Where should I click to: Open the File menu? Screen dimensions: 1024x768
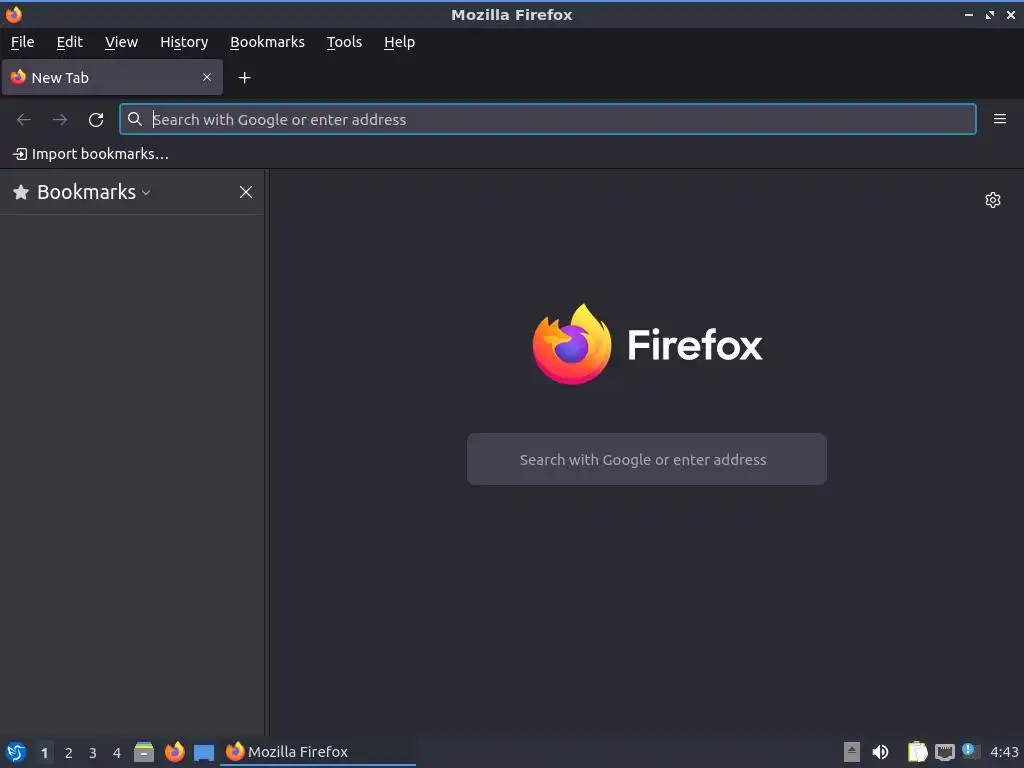tap(23, 42)
